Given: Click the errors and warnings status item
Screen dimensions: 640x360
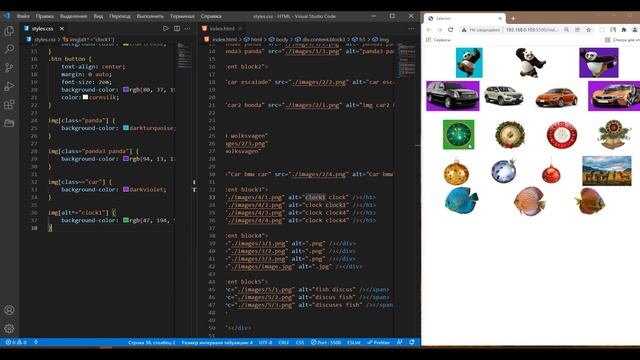Looking at the screenshot, I should coord(16,342).
